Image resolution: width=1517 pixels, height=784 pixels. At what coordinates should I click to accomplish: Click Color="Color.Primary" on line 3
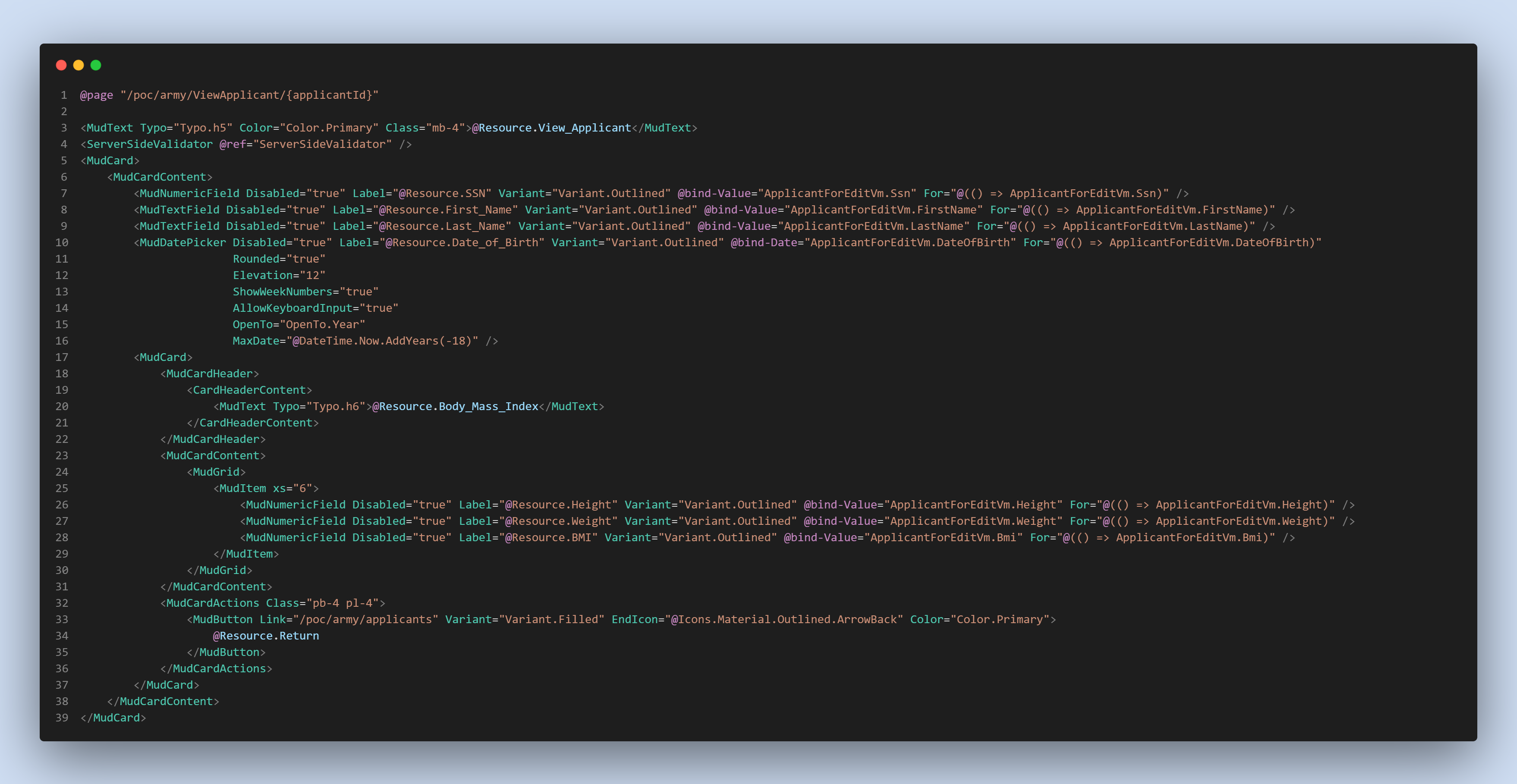(x=309, y=128)
